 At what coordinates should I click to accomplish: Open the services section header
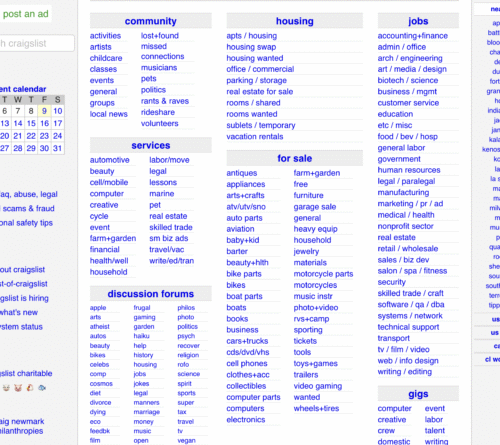[151, 145]
